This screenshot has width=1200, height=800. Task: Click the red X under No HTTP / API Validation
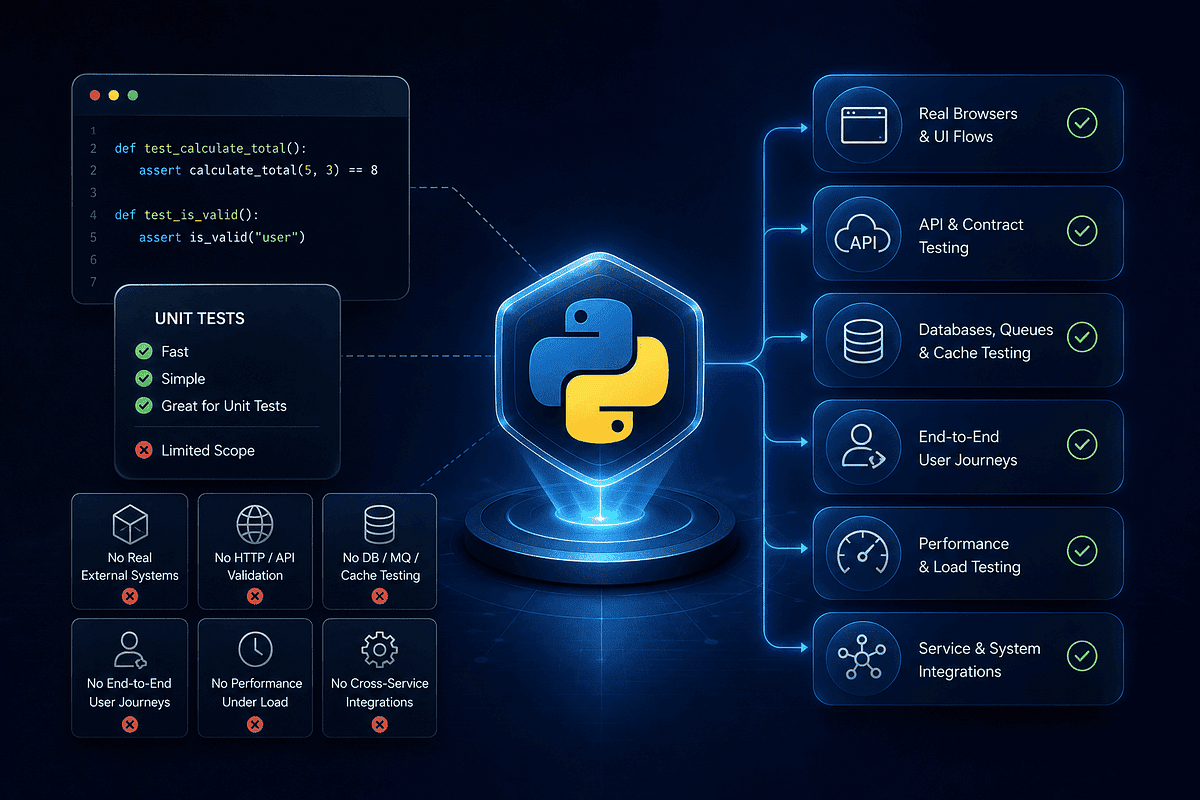[x=254, y=597]
